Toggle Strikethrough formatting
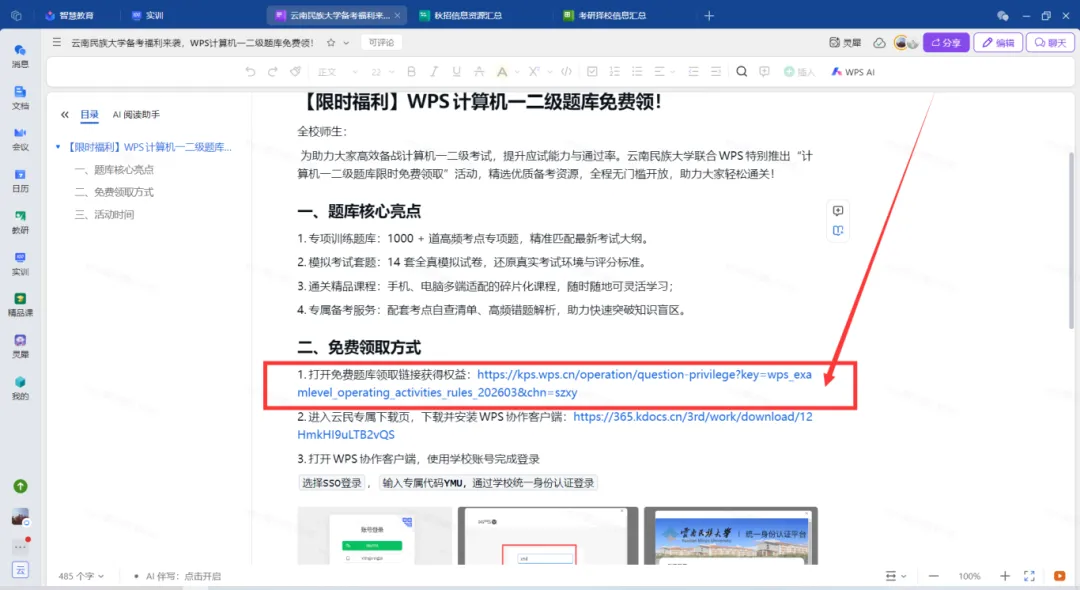This screenshot has height=590, width=1080. [x=479, y=72]
